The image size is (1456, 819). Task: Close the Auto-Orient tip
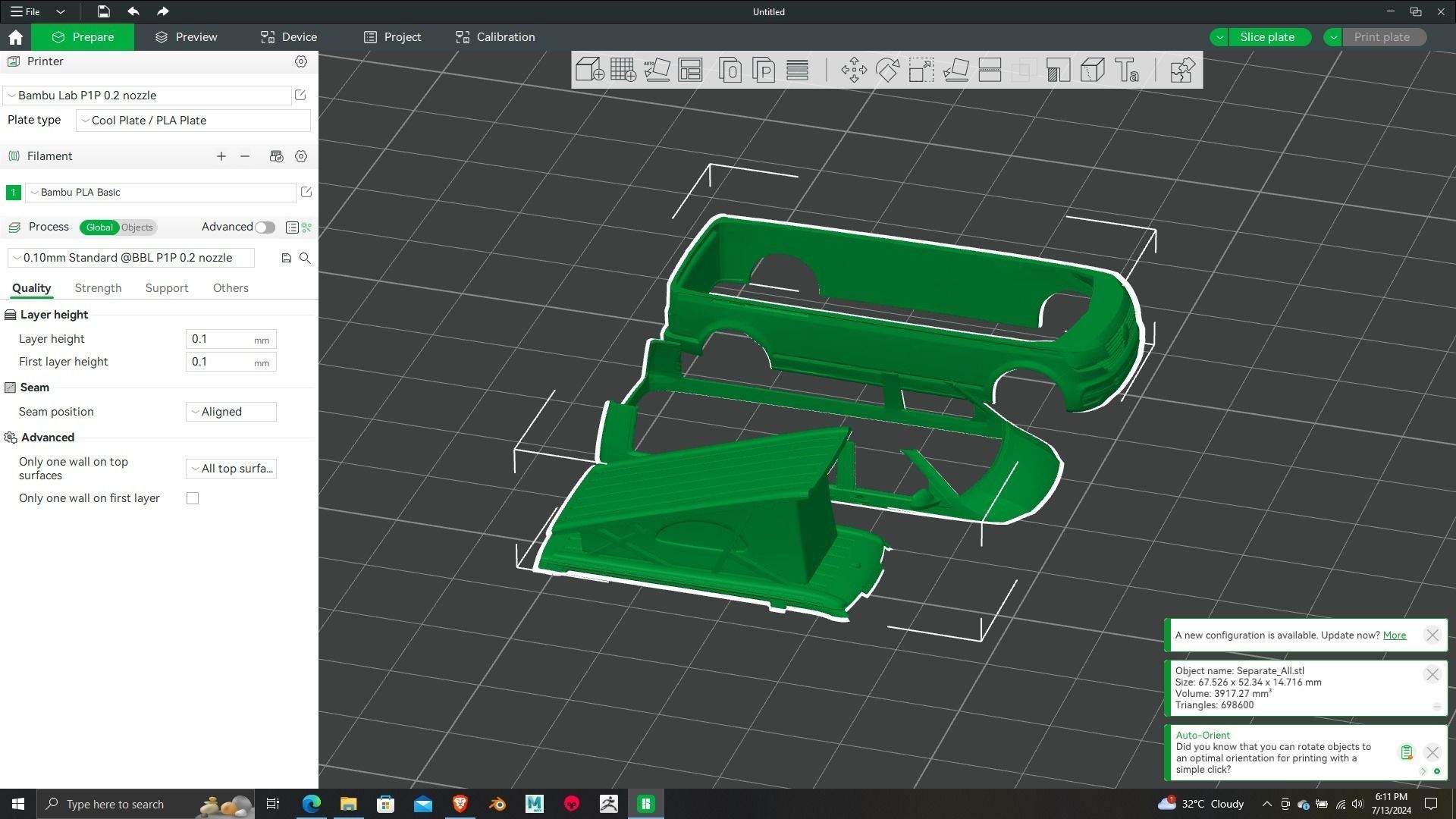click(1432, 753)
